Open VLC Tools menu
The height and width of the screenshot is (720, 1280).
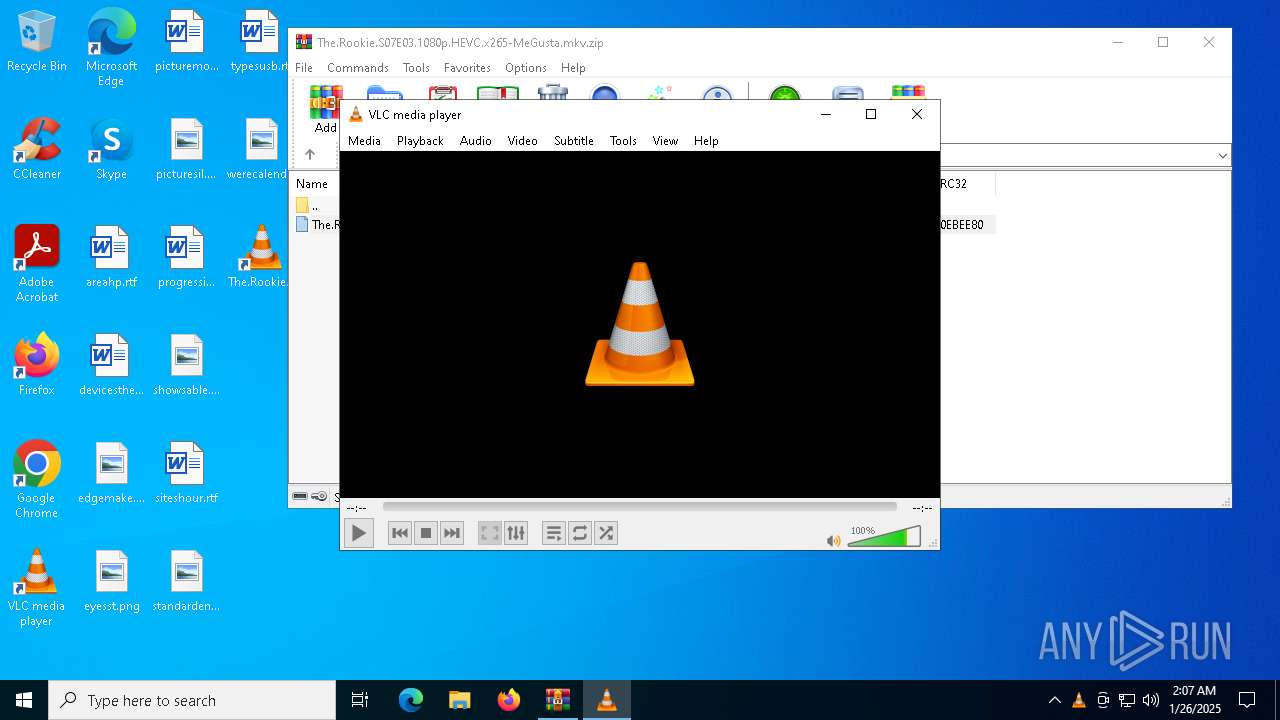[623, 141]
